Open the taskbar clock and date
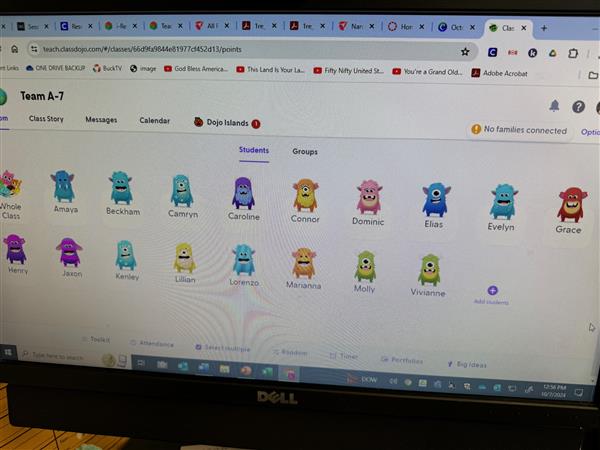 [x=554, y=391]
